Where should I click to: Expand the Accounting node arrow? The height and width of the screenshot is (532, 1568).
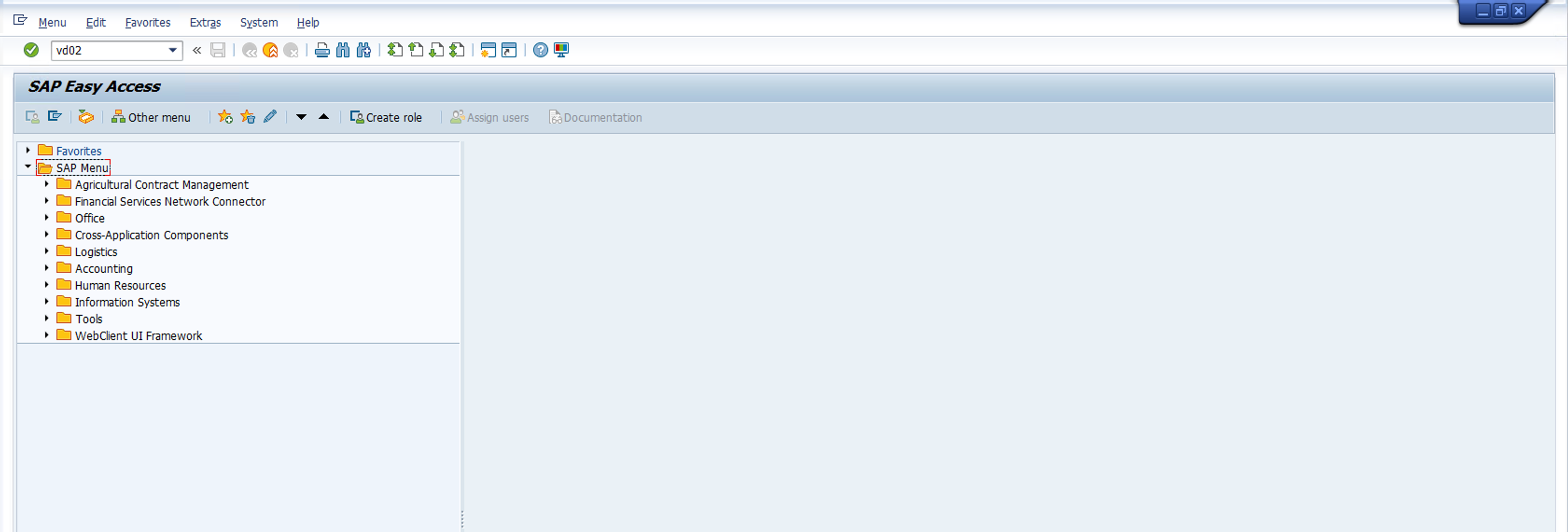47,267
